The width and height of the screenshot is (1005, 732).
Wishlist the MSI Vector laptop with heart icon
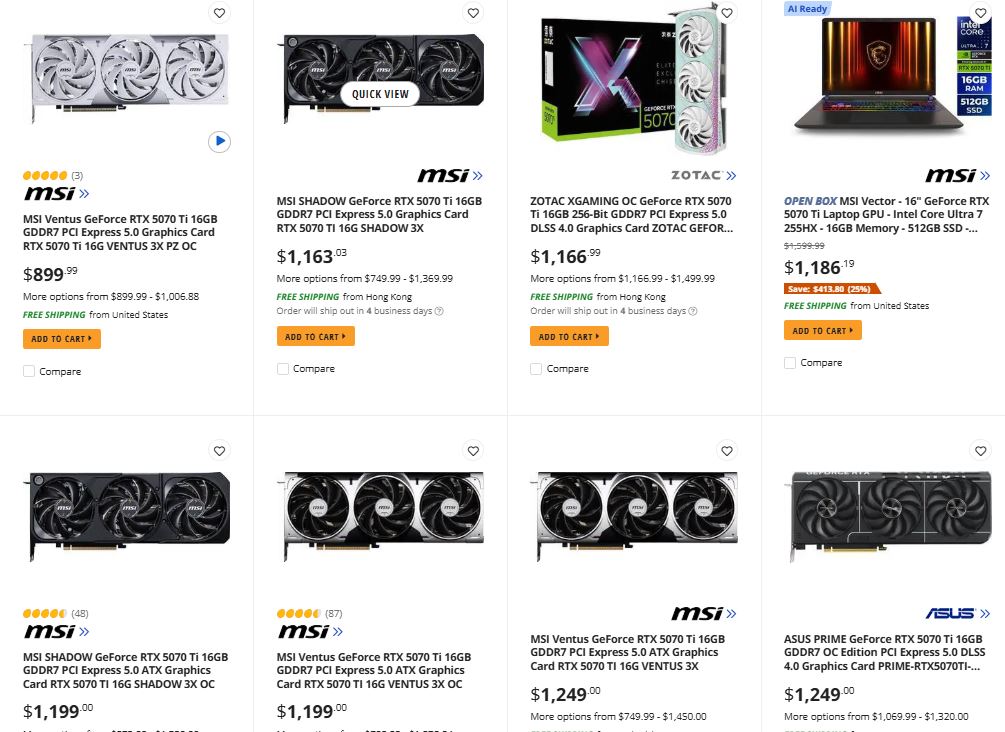coord(981,13)
